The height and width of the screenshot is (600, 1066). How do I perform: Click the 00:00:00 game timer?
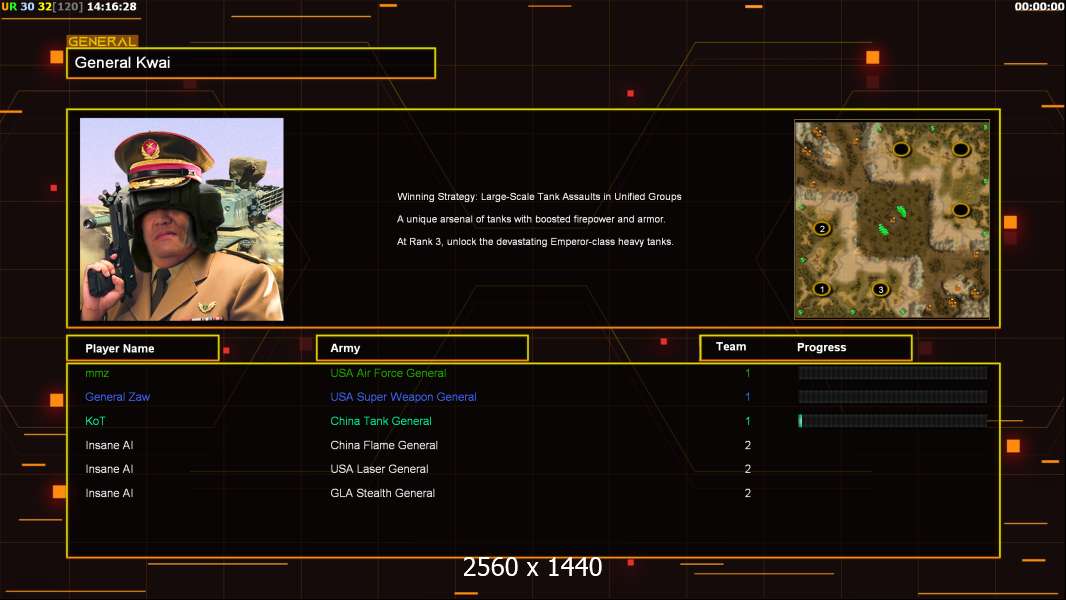click(1039, 7)
